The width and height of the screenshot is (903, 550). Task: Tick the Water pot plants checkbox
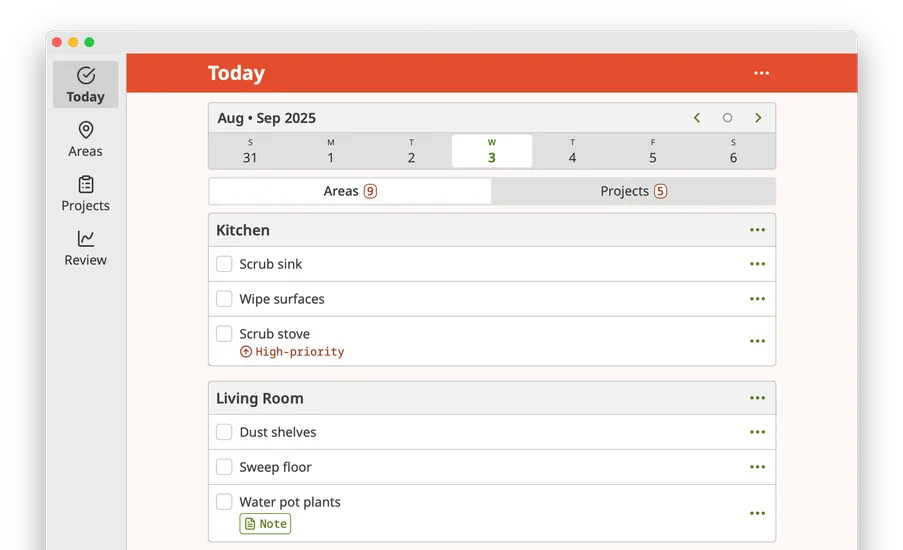[x=224, y=502]
